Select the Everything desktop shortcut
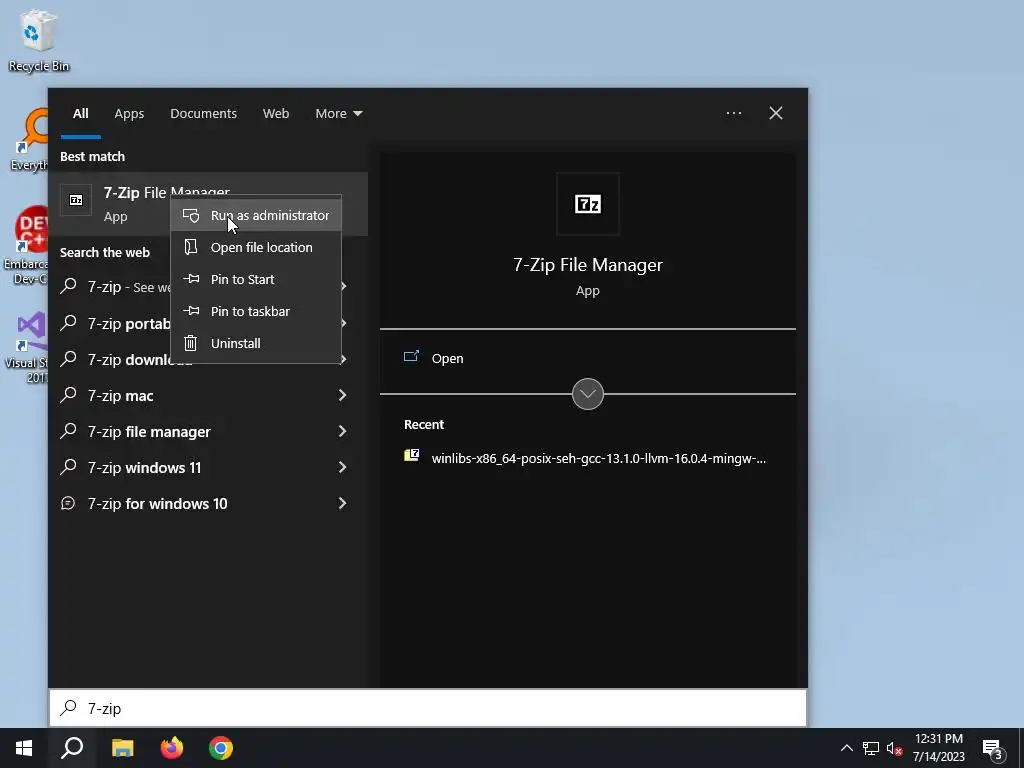Viewport: 1024px width, 768px height. coord(30,140)
